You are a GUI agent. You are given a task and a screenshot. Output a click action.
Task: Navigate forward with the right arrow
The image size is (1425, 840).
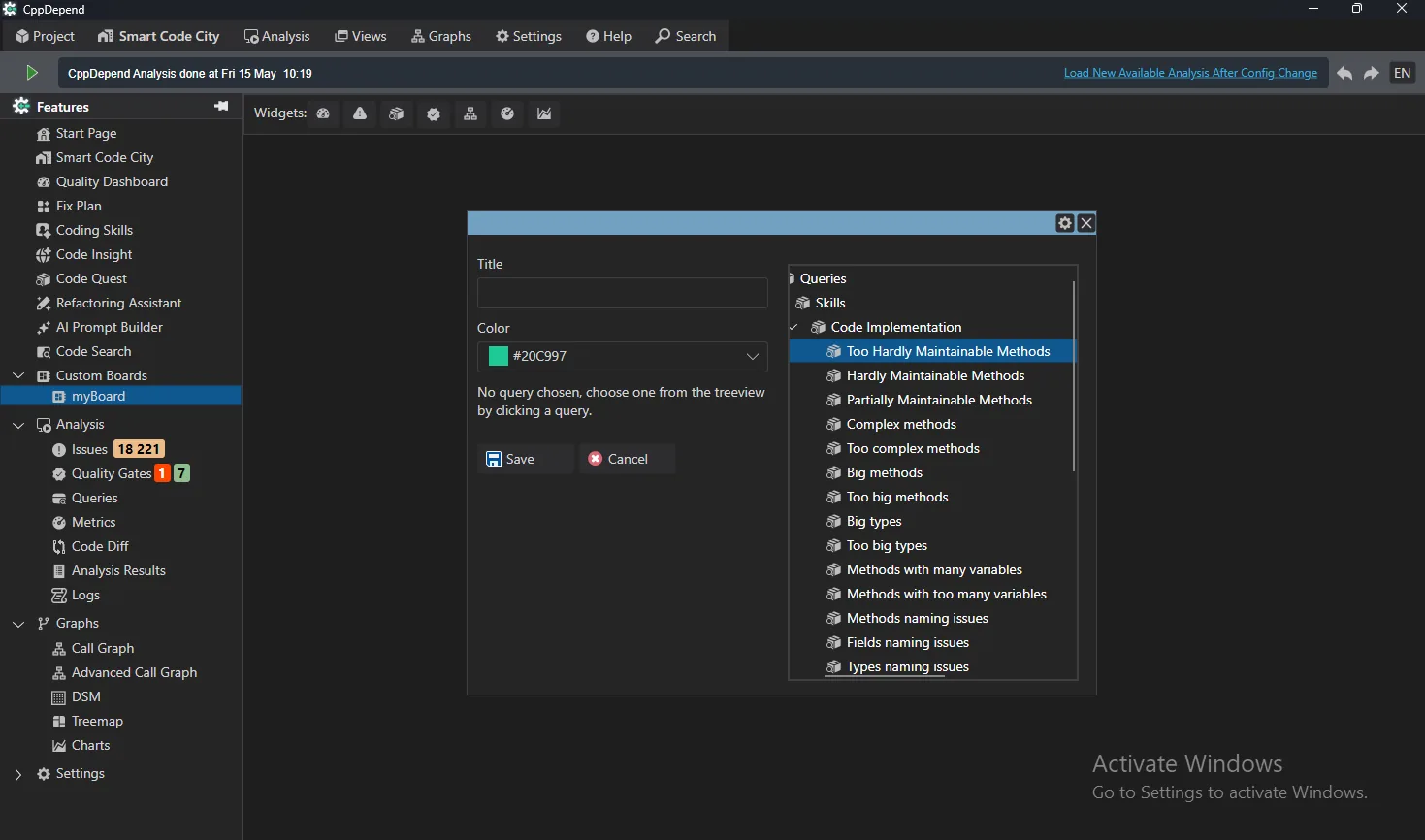pyautogui.click(x=1372, y=73)
